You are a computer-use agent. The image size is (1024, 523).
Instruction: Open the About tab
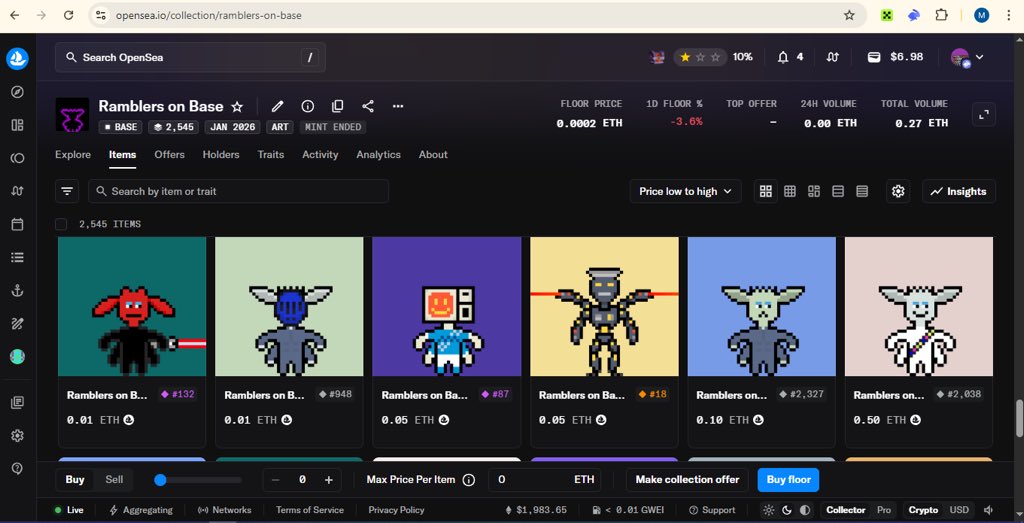433,155
